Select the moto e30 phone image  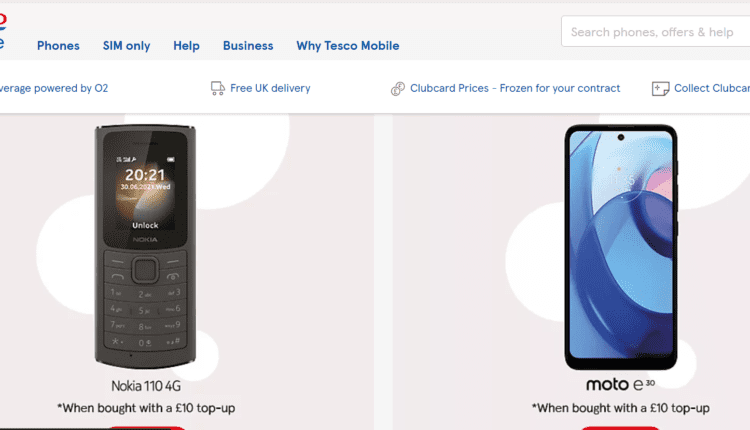[x=621, y=247]
